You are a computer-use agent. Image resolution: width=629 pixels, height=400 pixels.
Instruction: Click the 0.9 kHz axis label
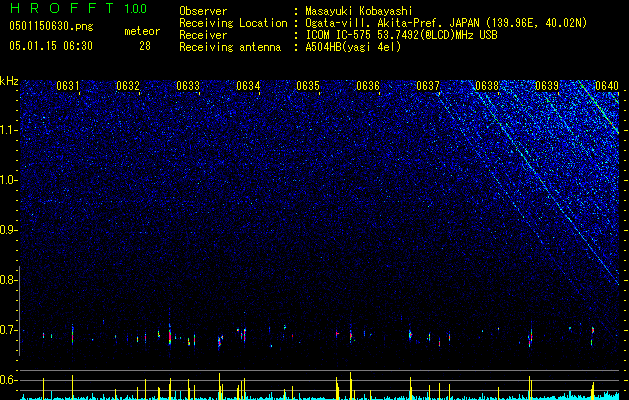pos(8,230)
